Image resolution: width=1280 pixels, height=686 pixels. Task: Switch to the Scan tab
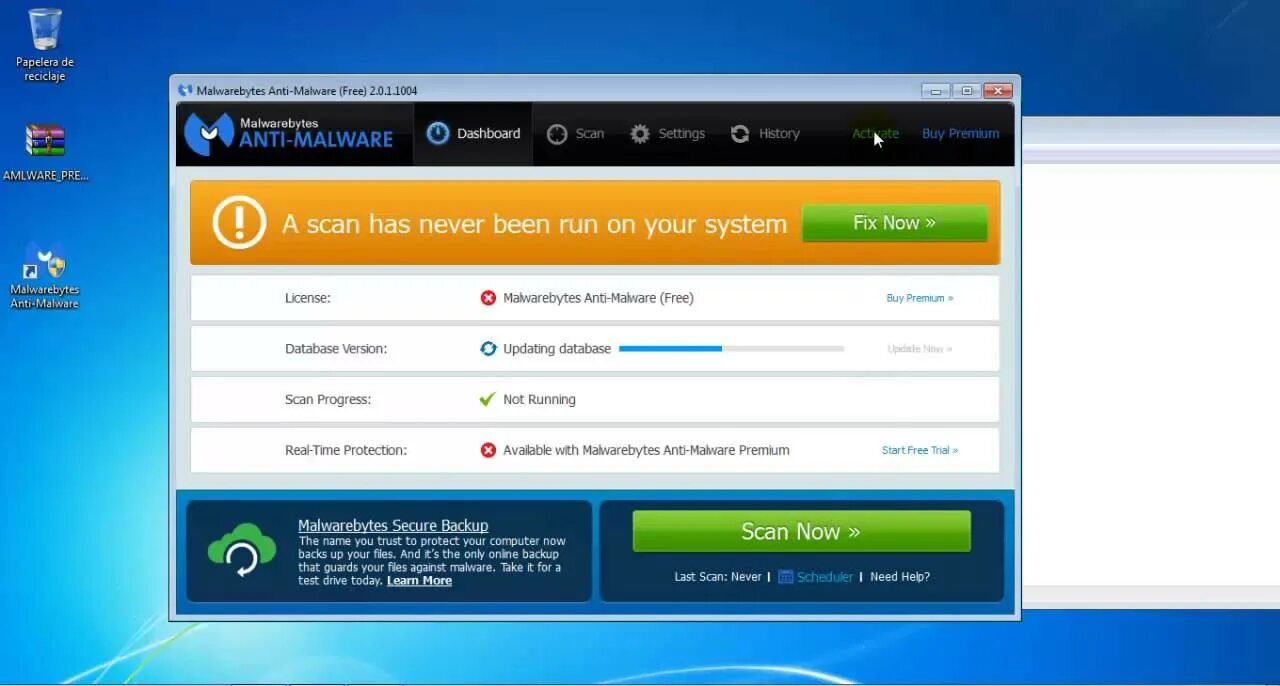point(576,134)
